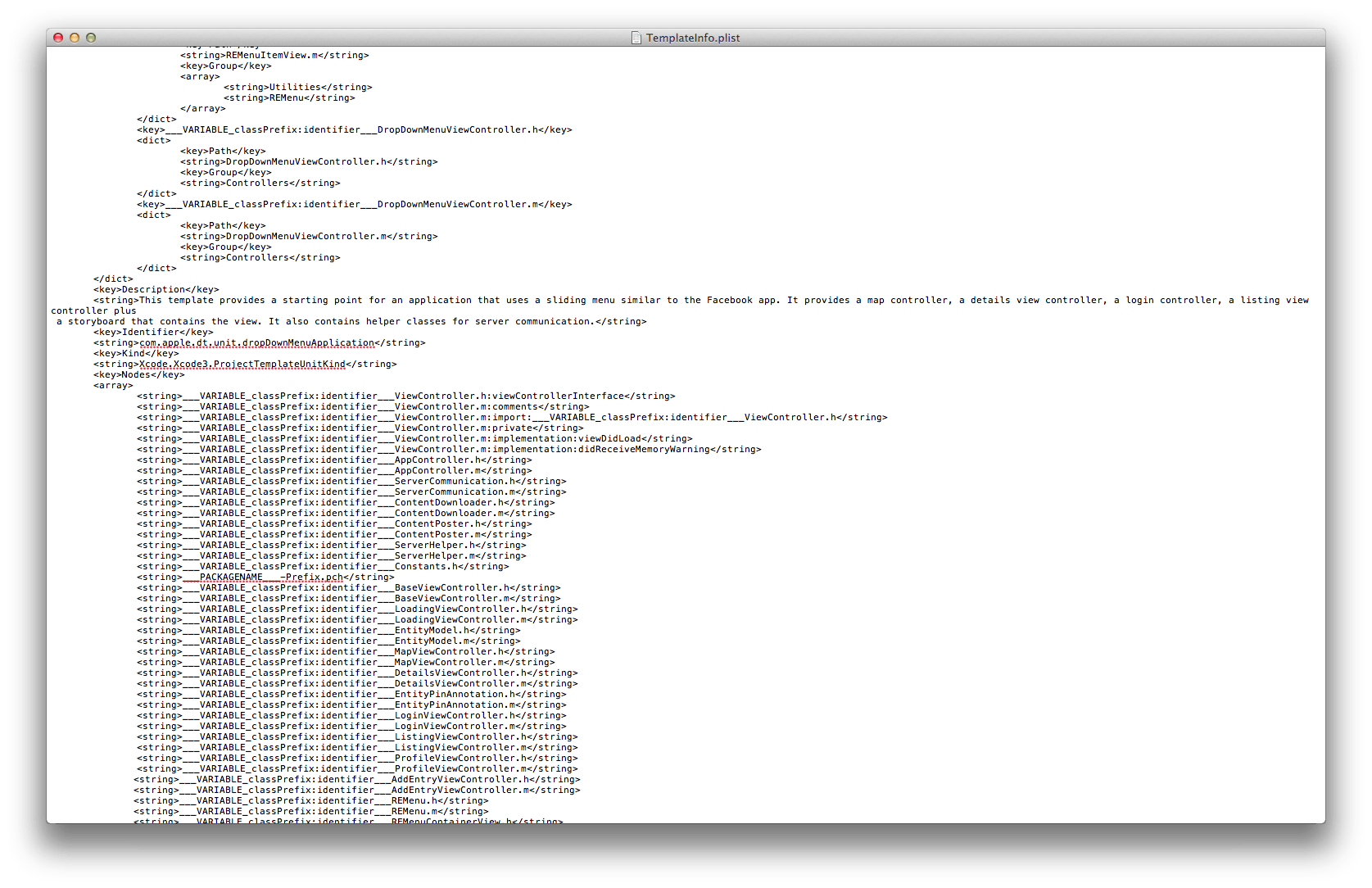The height and width of the screenshot is (888, 1372).
Task: Click the ServerHelper.h string line
Action: (332, 545)
